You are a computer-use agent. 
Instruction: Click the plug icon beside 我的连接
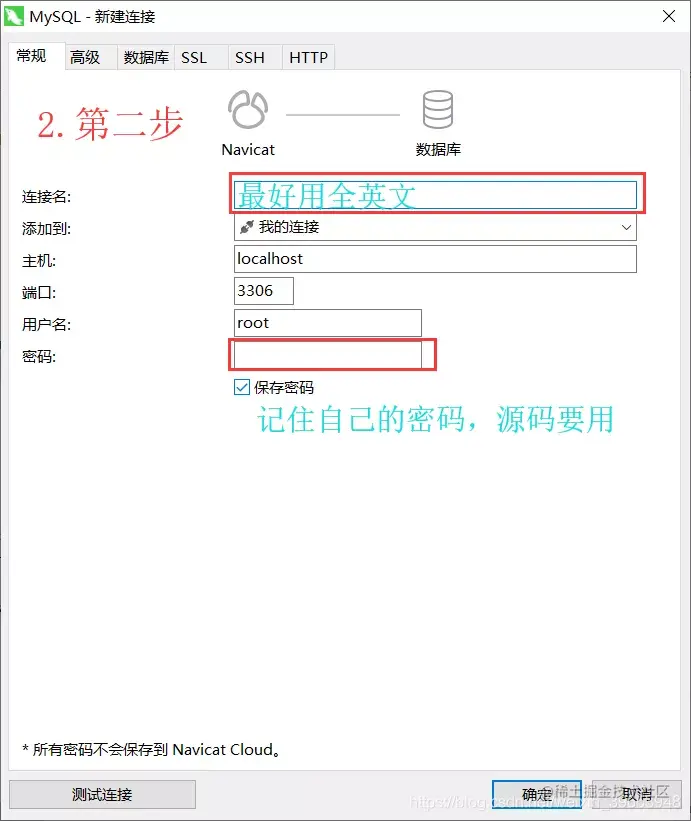(247, 227)
